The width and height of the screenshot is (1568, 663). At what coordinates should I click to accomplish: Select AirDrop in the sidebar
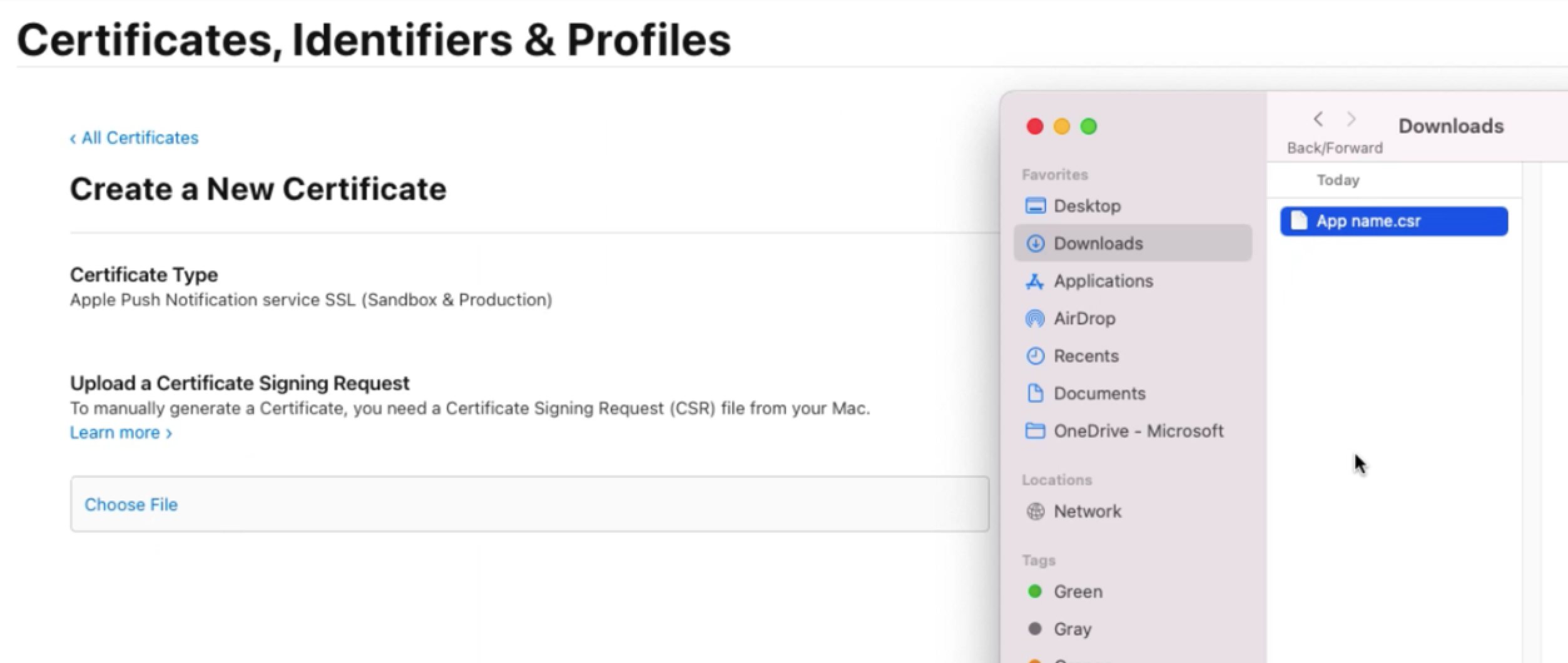click(x=1084, y=318)
